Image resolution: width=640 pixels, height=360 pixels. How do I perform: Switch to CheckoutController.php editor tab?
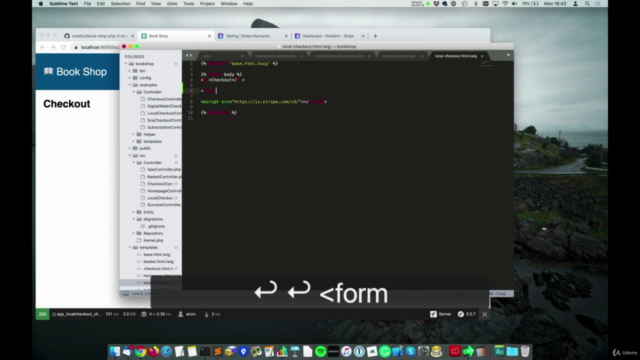[276, 56]
